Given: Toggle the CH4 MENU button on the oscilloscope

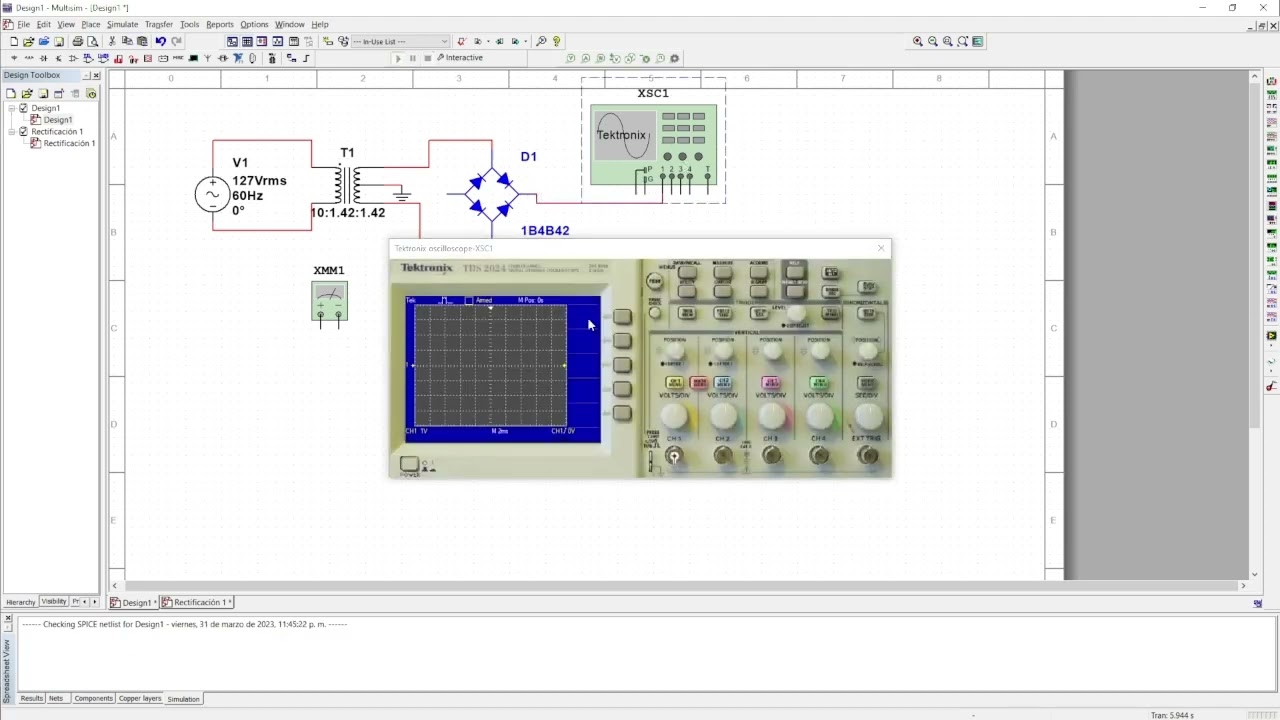Looking at the screenshot, I should (x=819, y=382).
